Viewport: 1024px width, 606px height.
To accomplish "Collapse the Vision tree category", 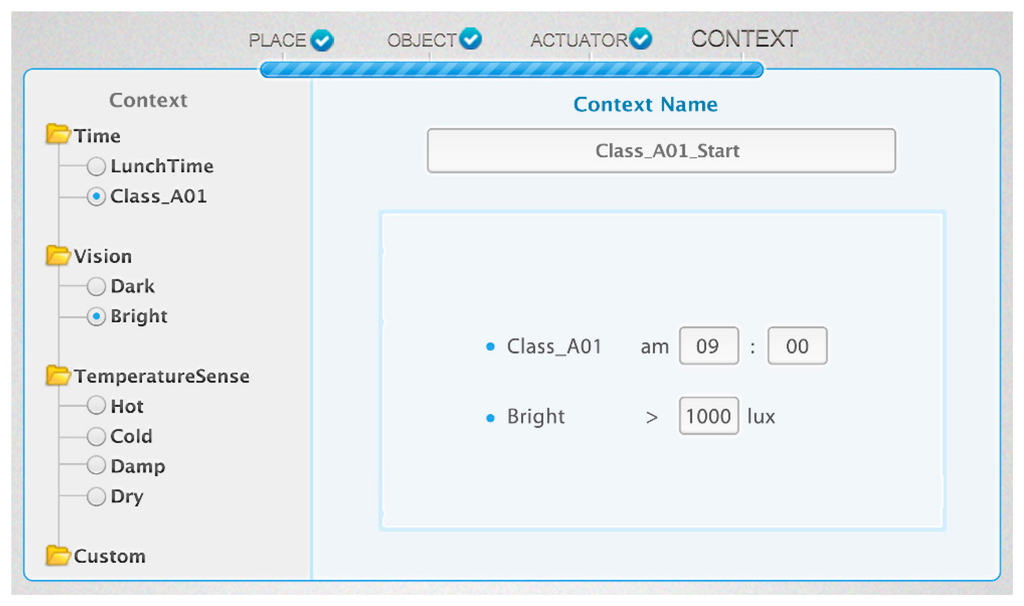I will (102, 256).
